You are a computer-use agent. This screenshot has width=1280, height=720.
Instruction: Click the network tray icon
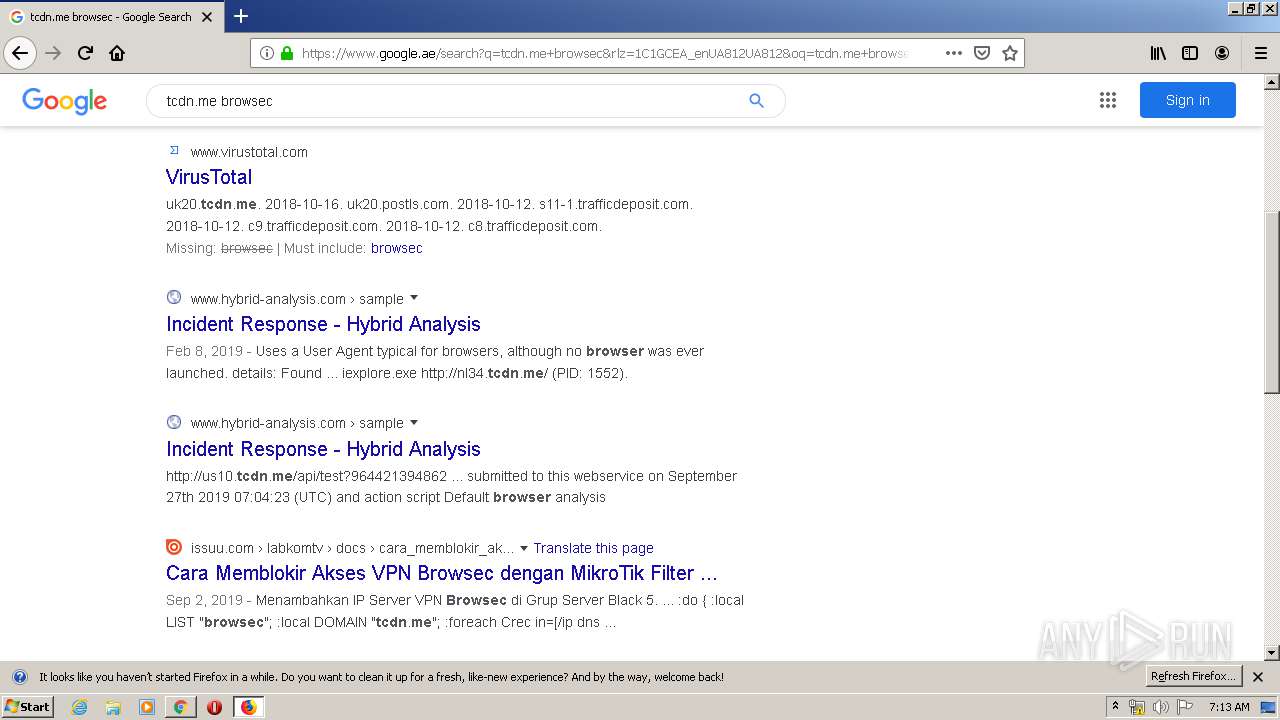(x=1137, y=707)
